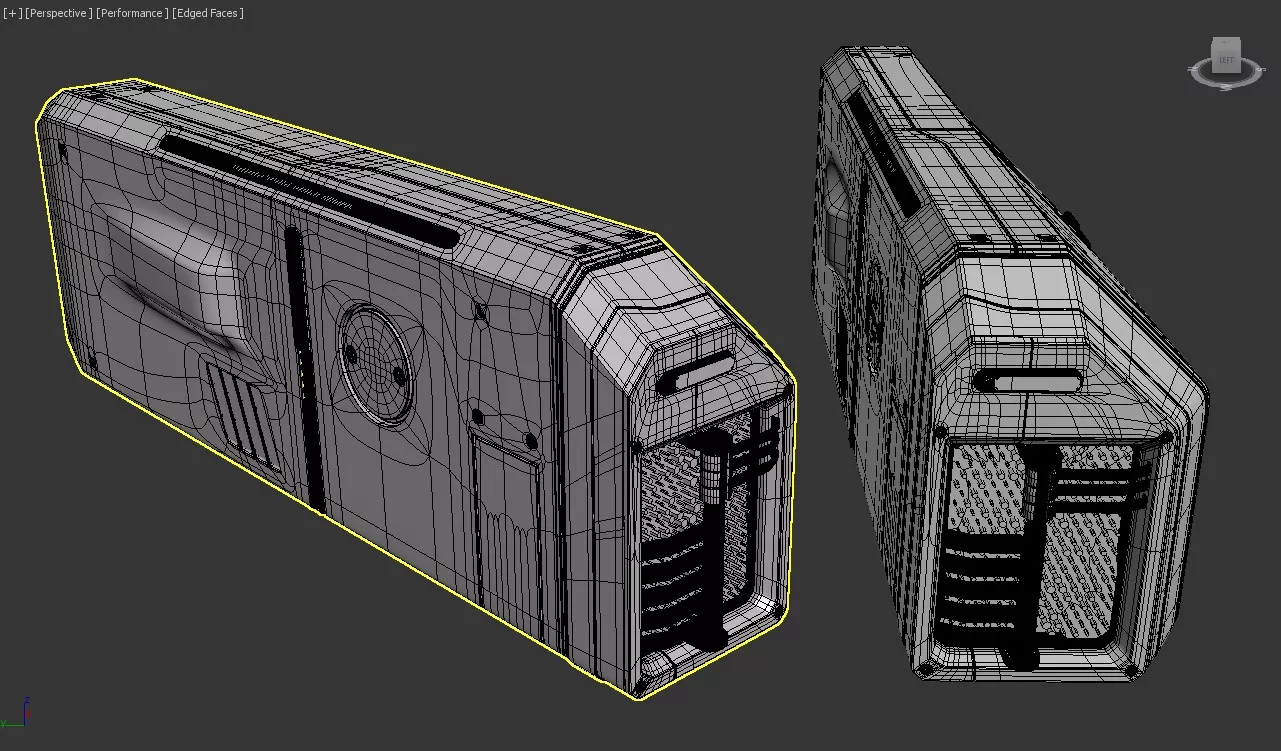Open the [+] general viewport menu
The height and width of the screenshot is (751, 1281).
12,13
